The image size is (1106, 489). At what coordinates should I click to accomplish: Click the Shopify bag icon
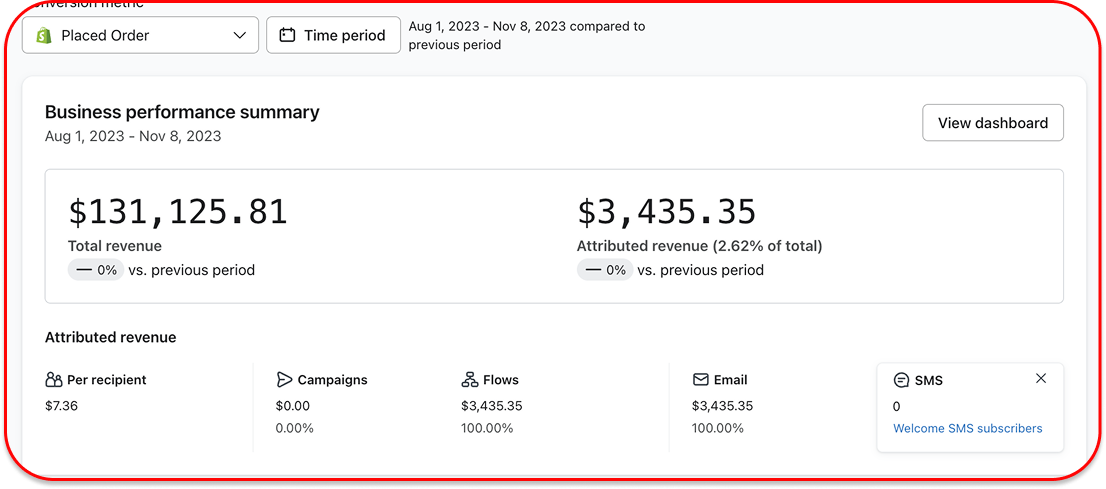tap(43, 35)
